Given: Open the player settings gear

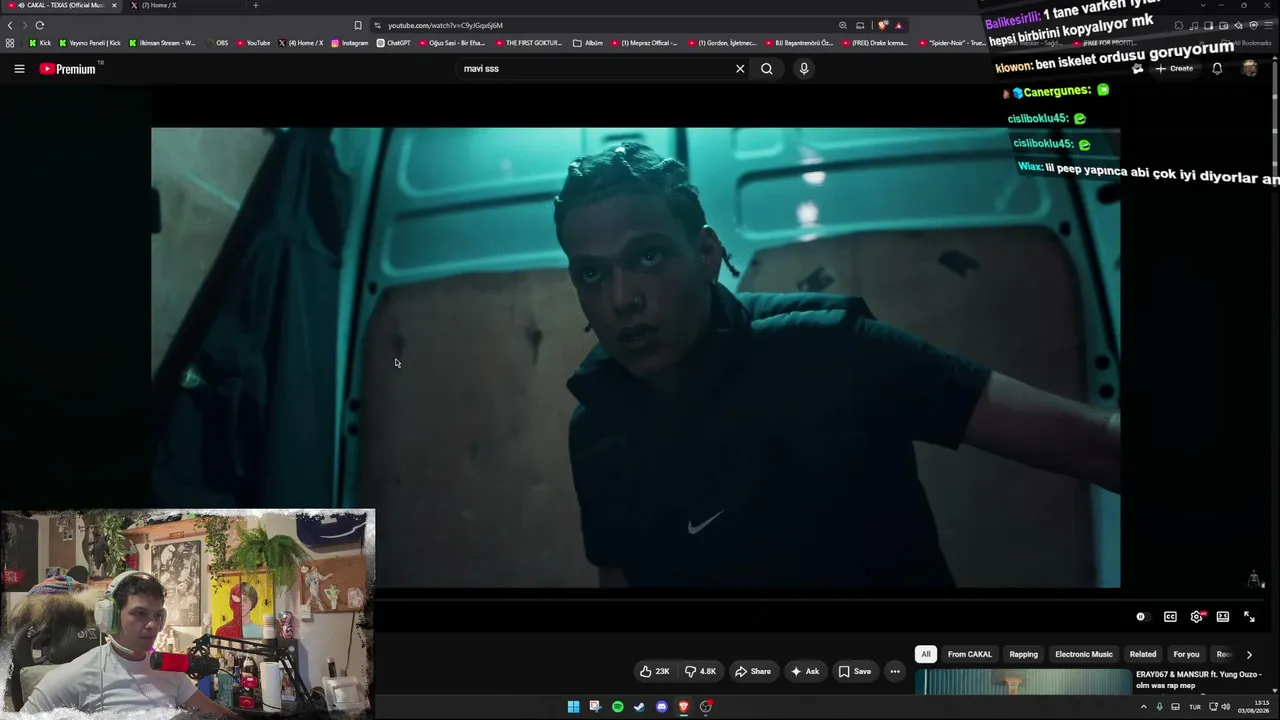Looking at the screenshot, I should [1197, 617].
